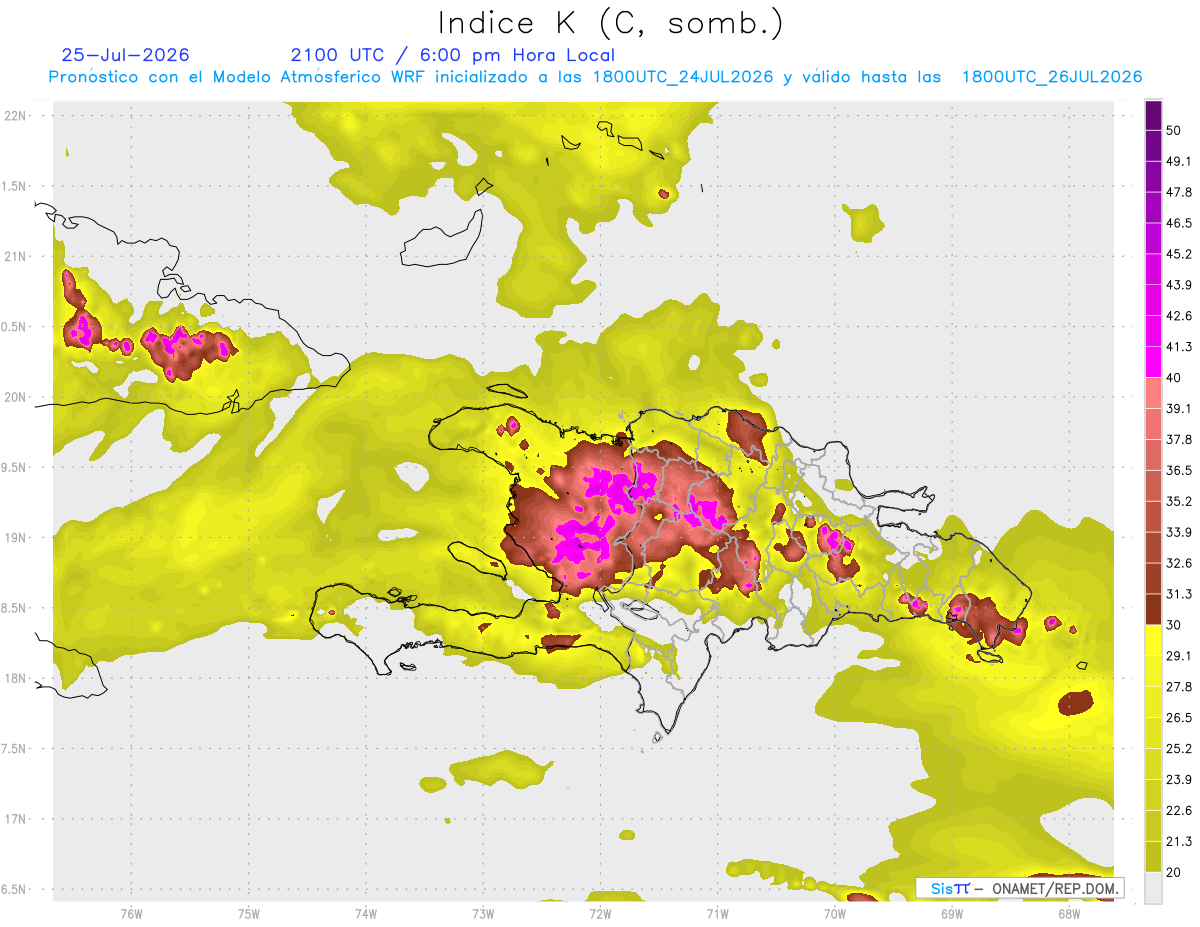Click the 76W longitude label
Screen dimensions: 1200x927
pyautogui.click(x=131, y=913)
